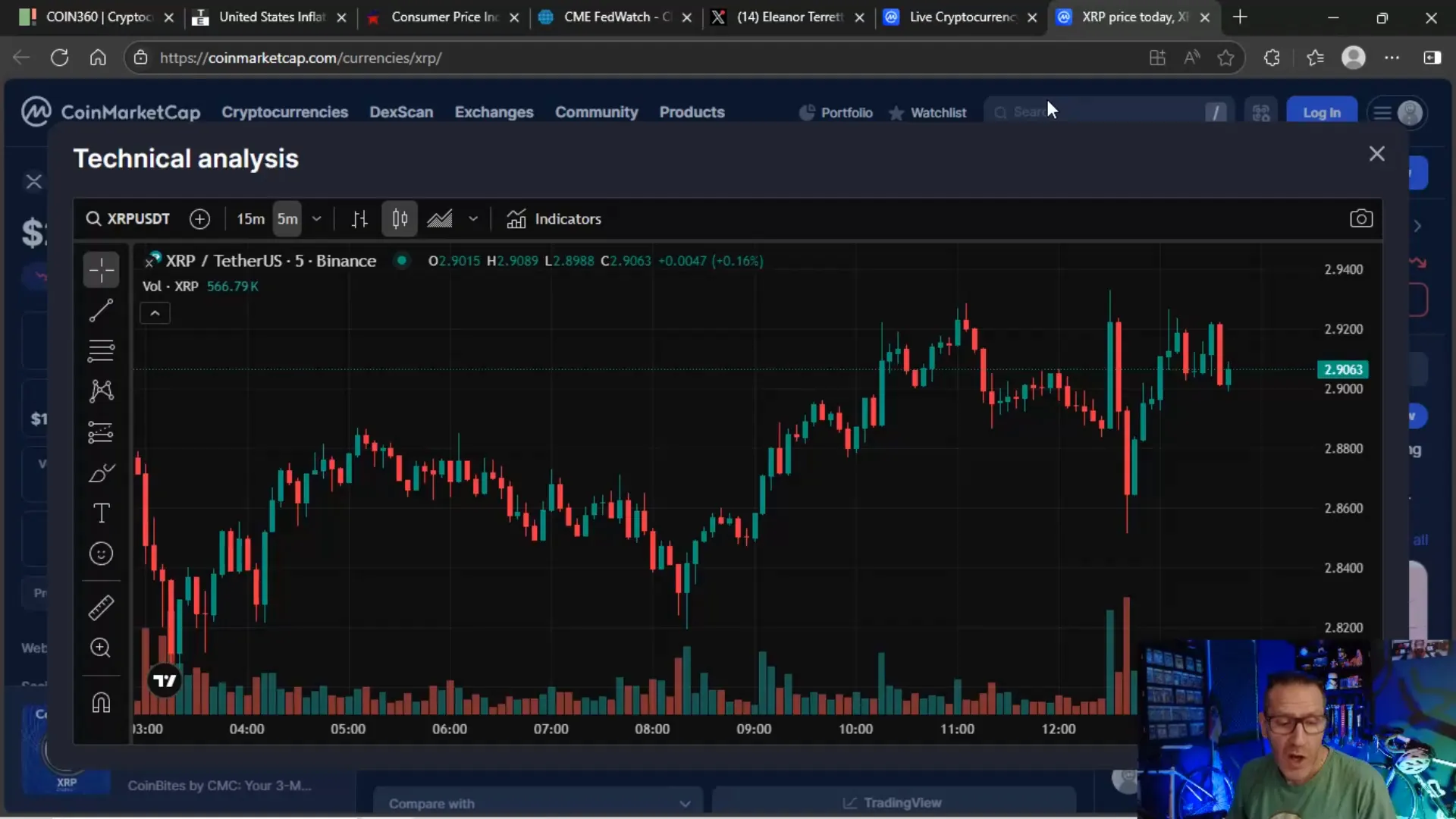This screenshot has height=819, width=1456.
Task: Open DexScan navigation item
Action: coord(401,112)
